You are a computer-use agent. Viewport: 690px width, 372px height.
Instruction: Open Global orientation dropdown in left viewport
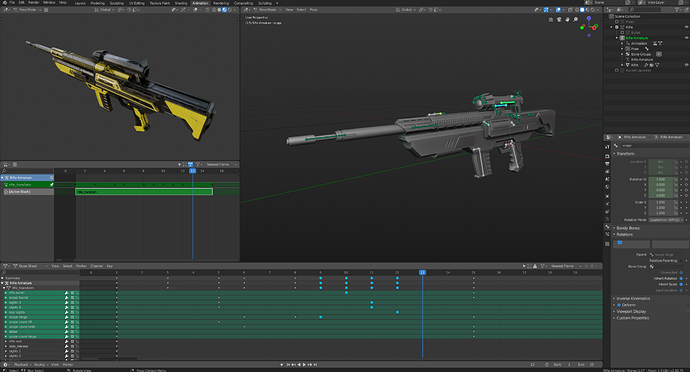click(105, 9)
